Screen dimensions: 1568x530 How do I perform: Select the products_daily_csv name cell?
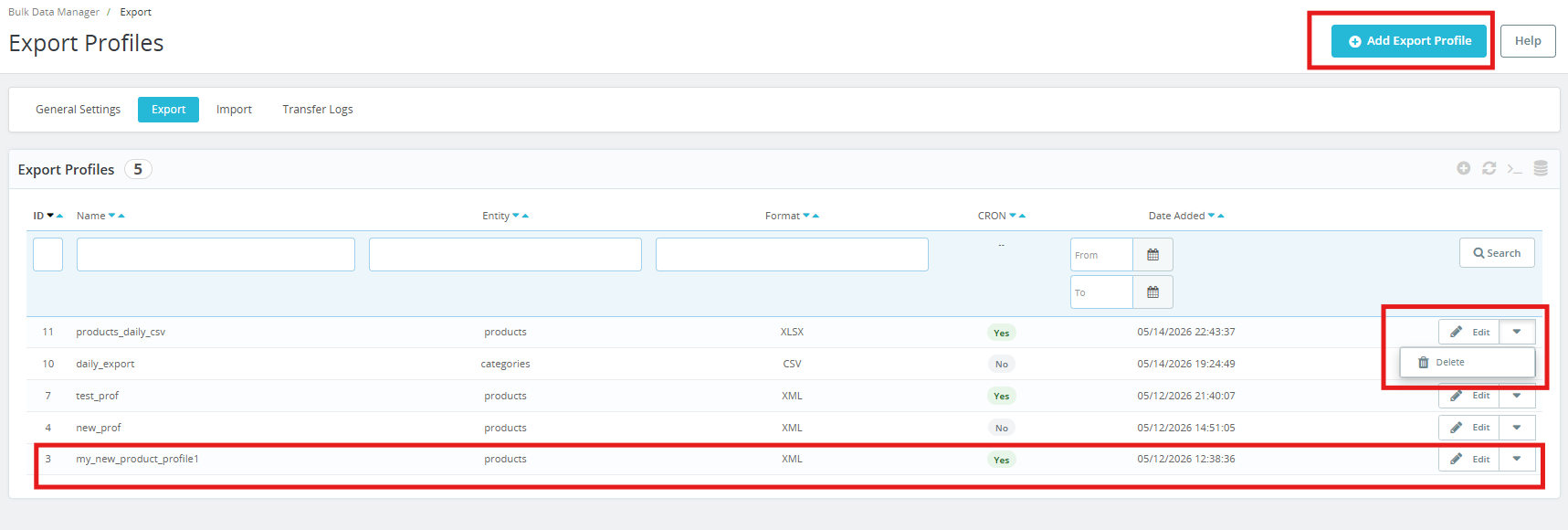121,332
